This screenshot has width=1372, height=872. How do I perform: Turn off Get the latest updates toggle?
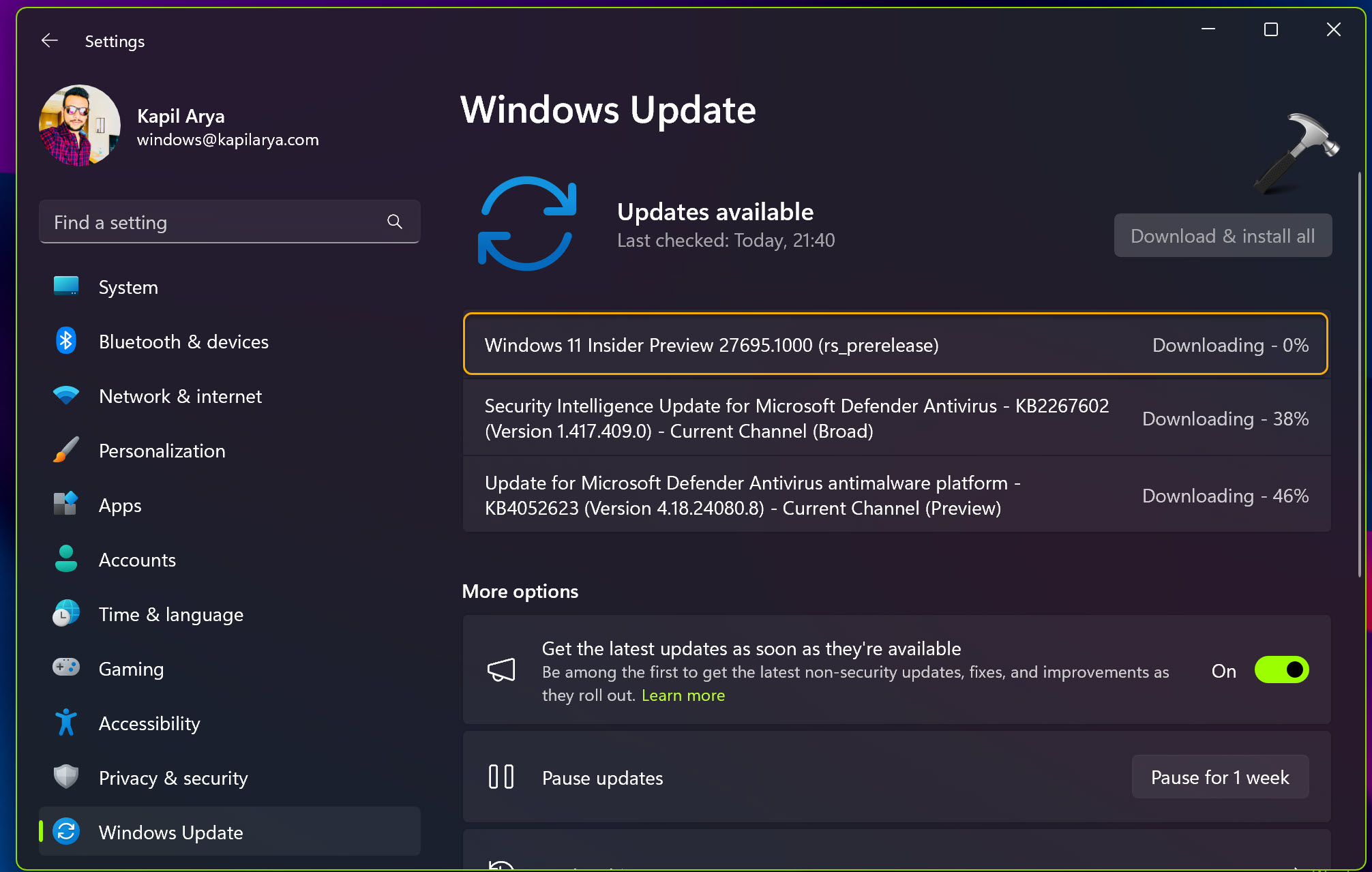1281,670
